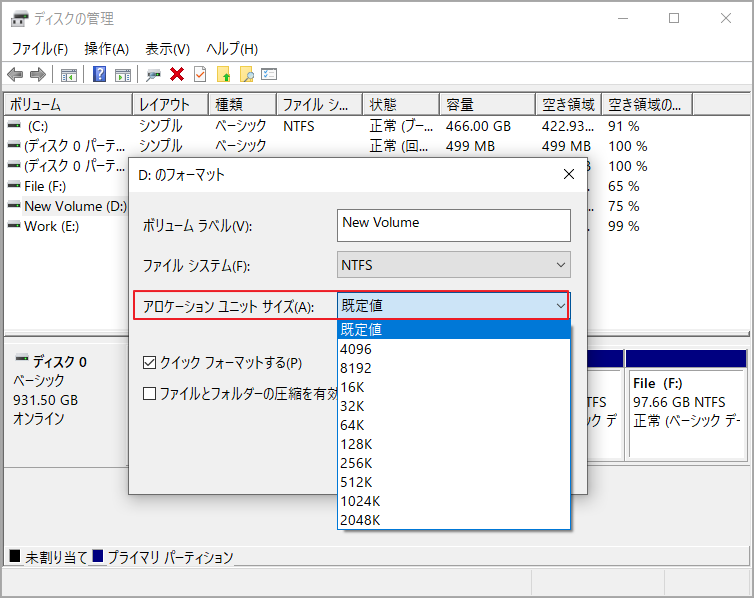The height and width of the screenshot is (598, 754).
Task: Click the folder with green arrow icon
Action: (x=224, y=75)
